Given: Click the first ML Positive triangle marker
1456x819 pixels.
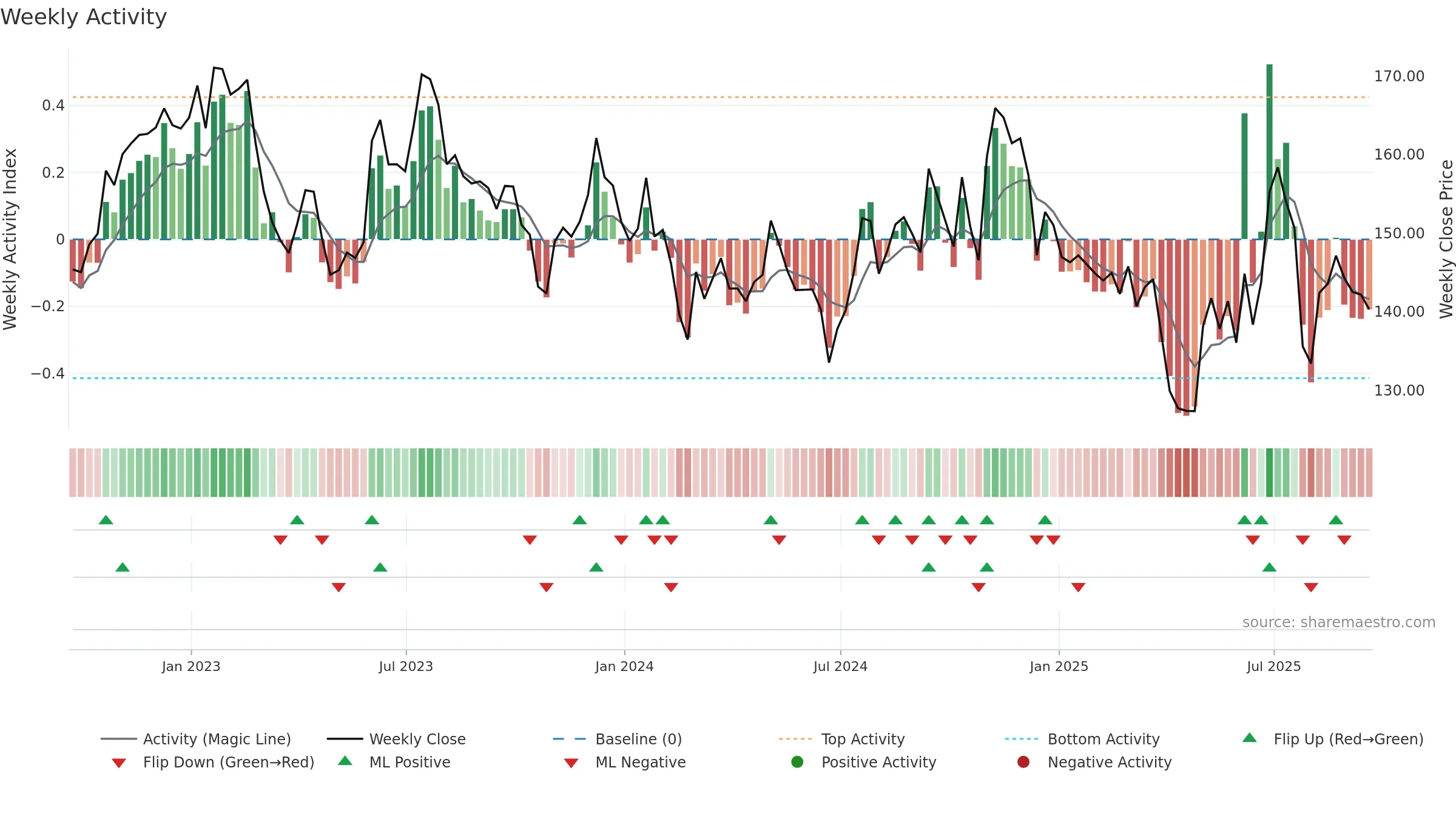Looking at the screenshot, I should (x=123, y=567).
